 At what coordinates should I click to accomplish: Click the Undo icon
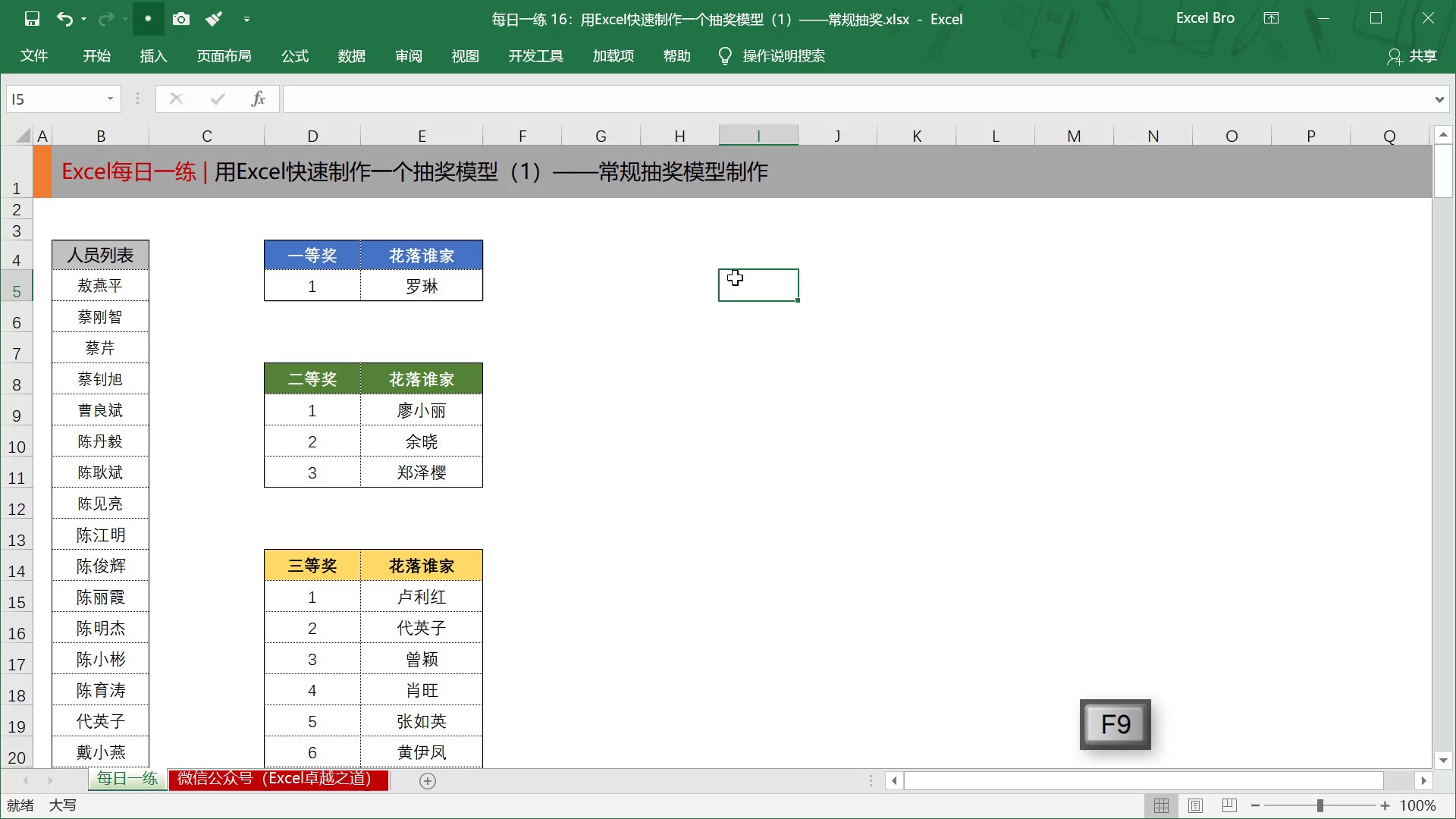(66, 18)
